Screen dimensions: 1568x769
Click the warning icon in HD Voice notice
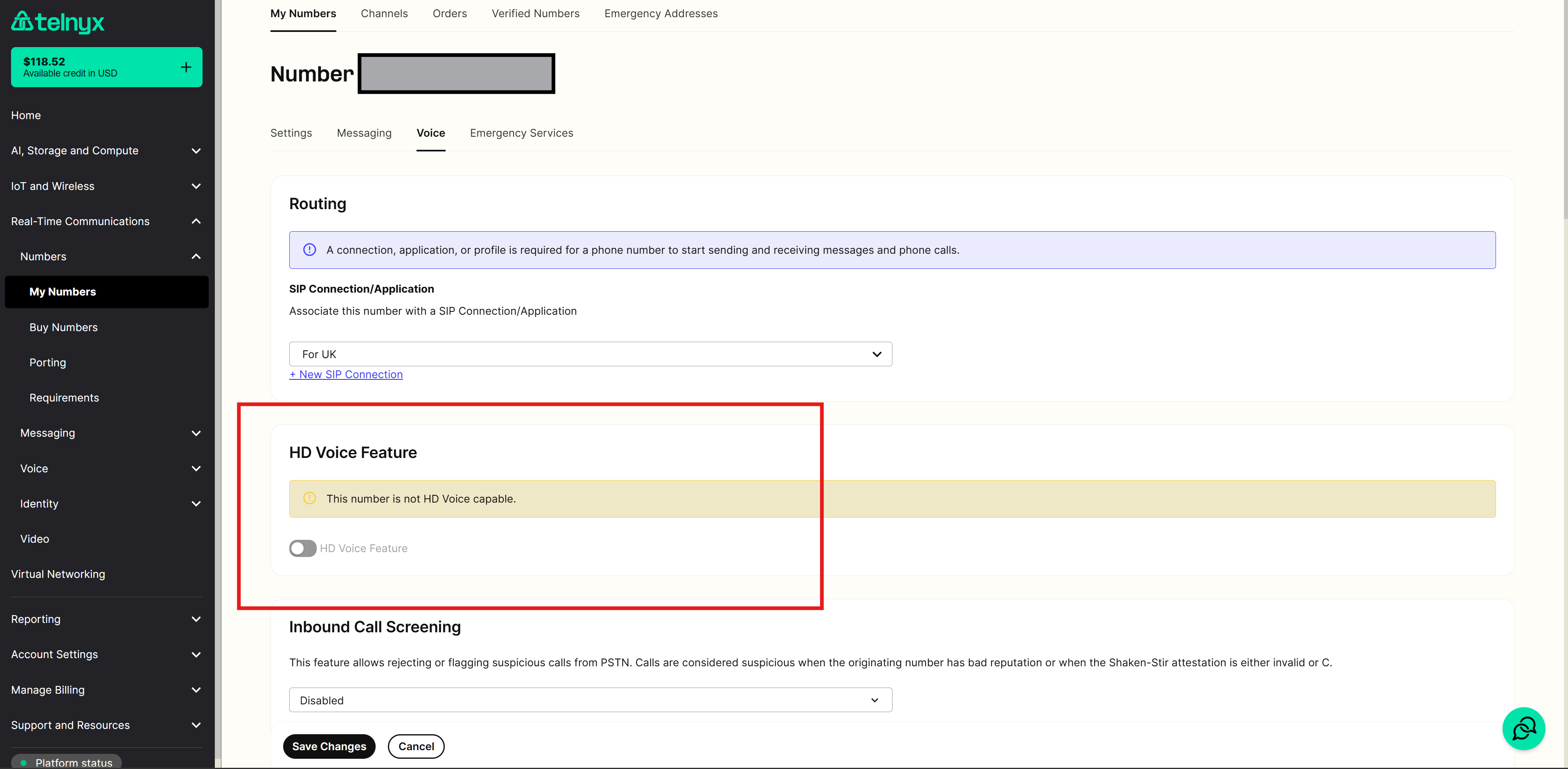pos(310,498)
